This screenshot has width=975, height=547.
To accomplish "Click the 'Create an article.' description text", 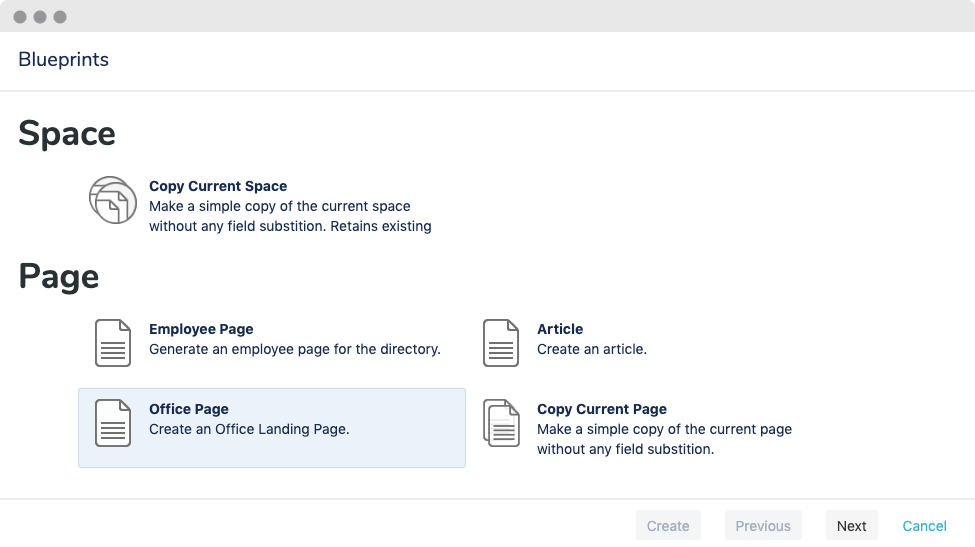I will (592, 349).
